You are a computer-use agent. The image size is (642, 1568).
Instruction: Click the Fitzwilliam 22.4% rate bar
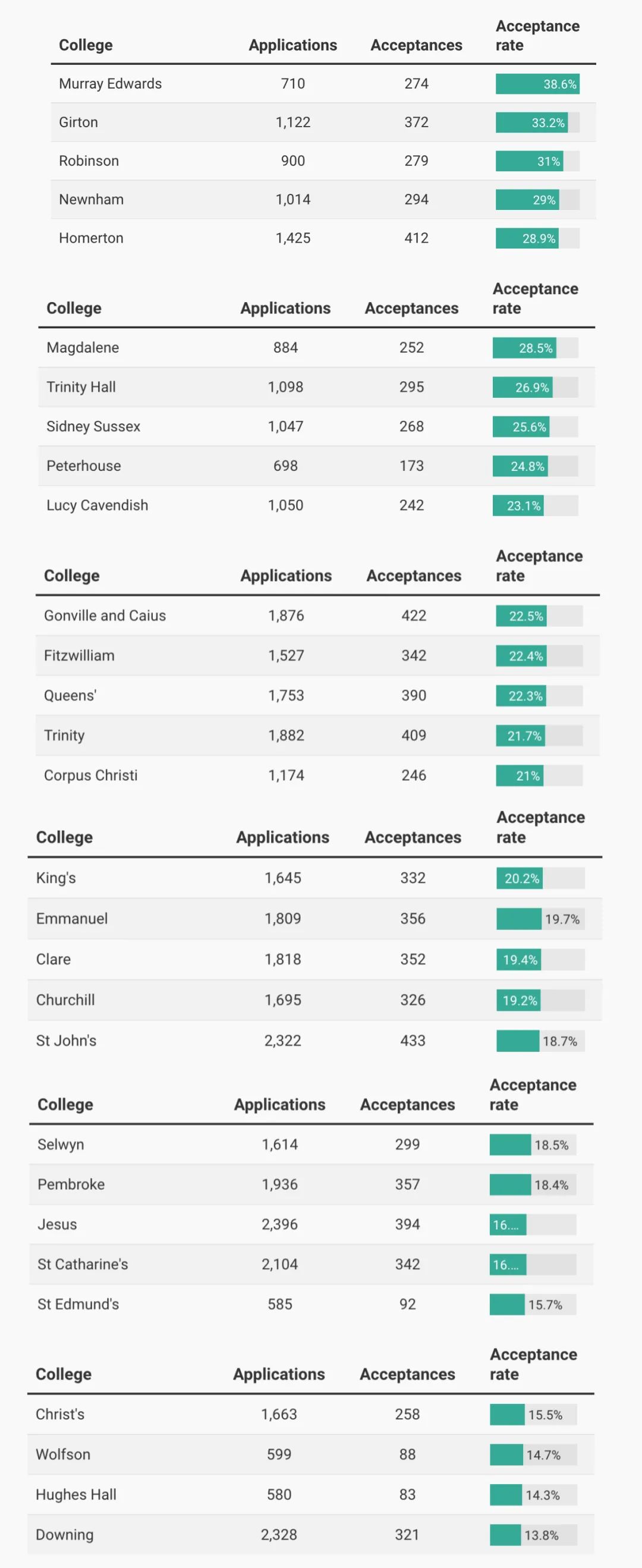click(539, 656)
